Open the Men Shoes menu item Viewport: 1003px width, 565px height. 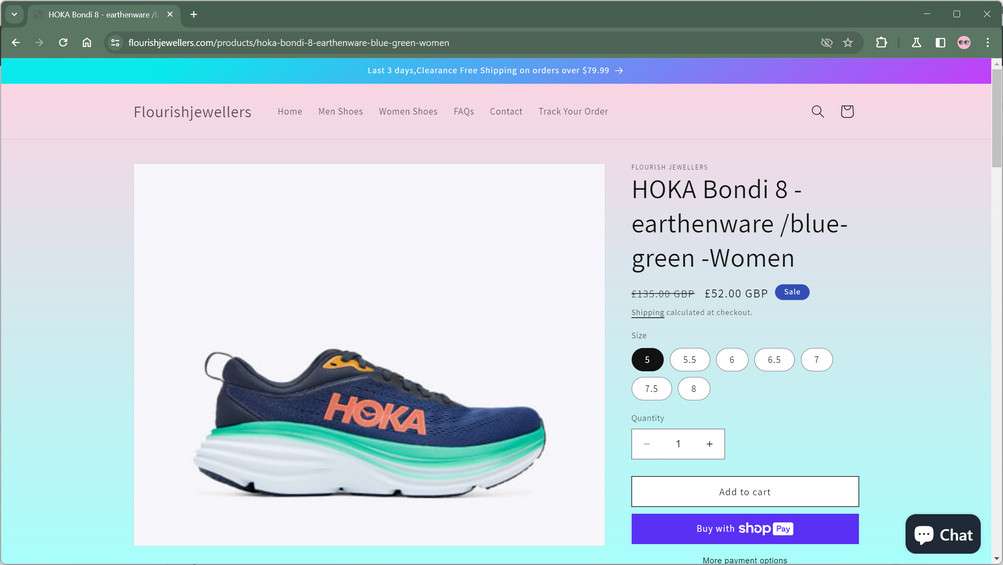tap(340, 111)
